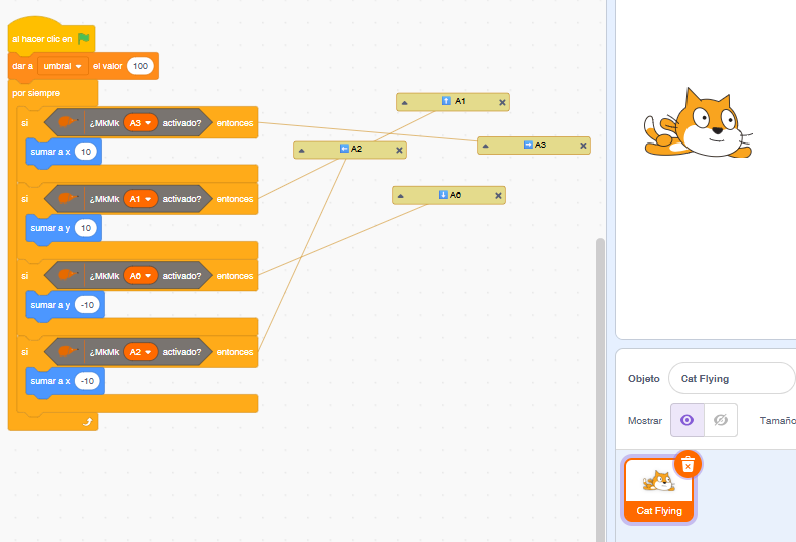Click the 'por siempre' forever block

[36, 93]
